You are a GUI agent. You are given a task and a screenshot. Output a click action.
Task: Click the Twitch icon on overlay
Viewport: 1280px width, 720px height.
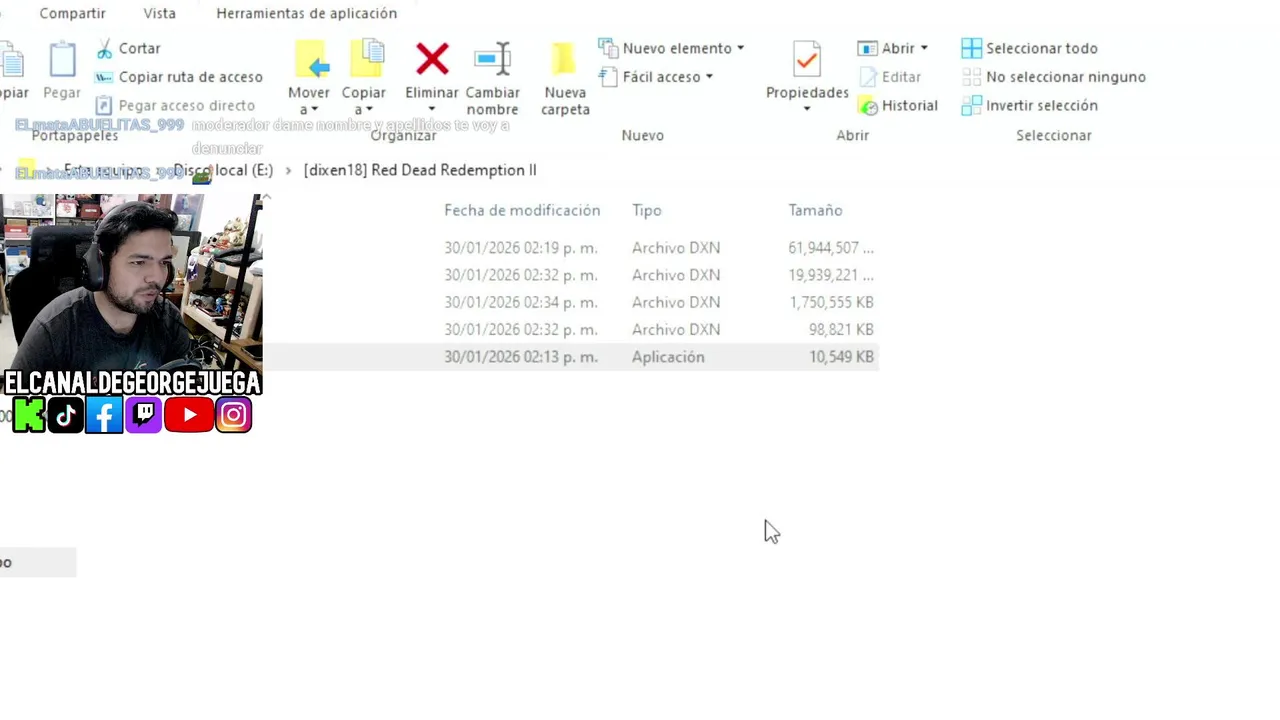click(143, 414)
